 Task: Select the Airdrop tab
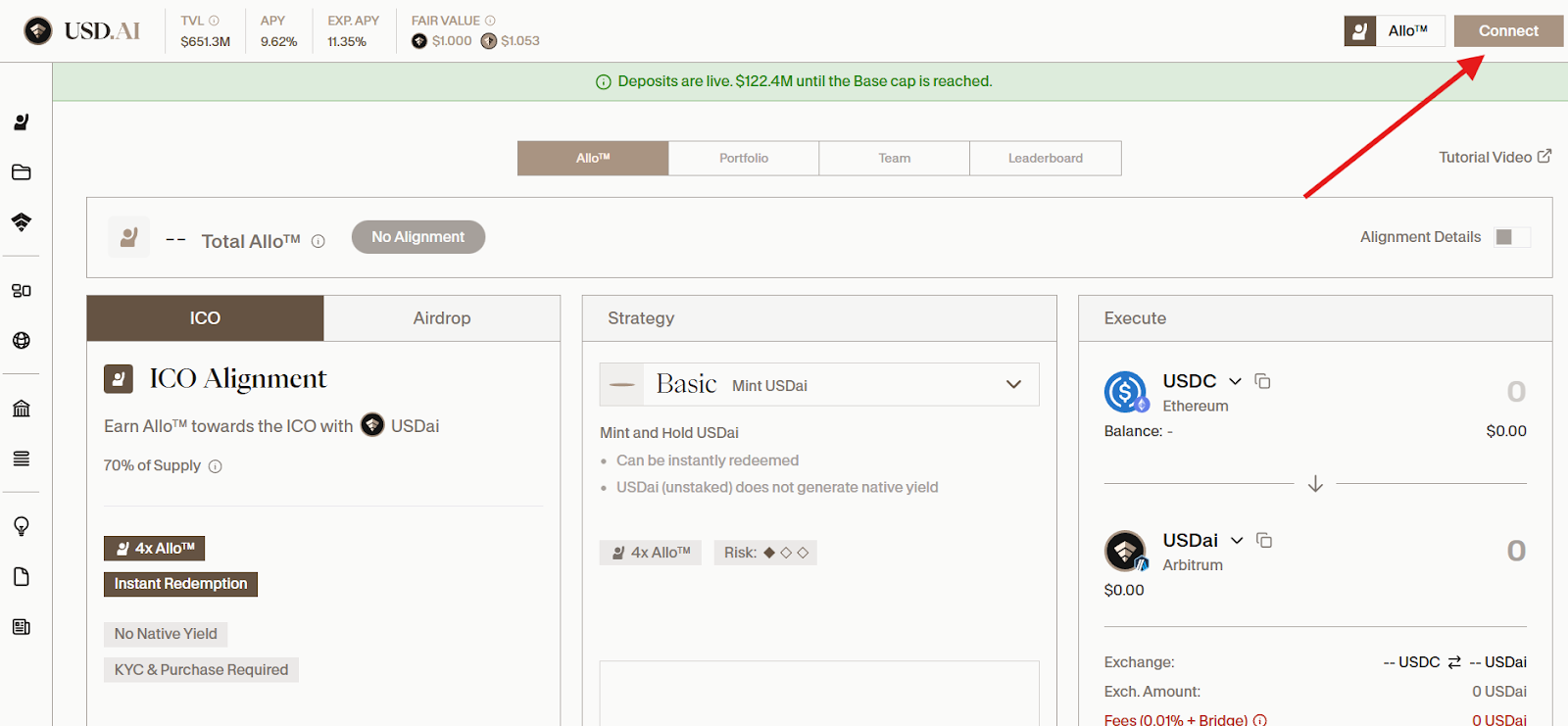pyautogui.click(x=442, y=318)
